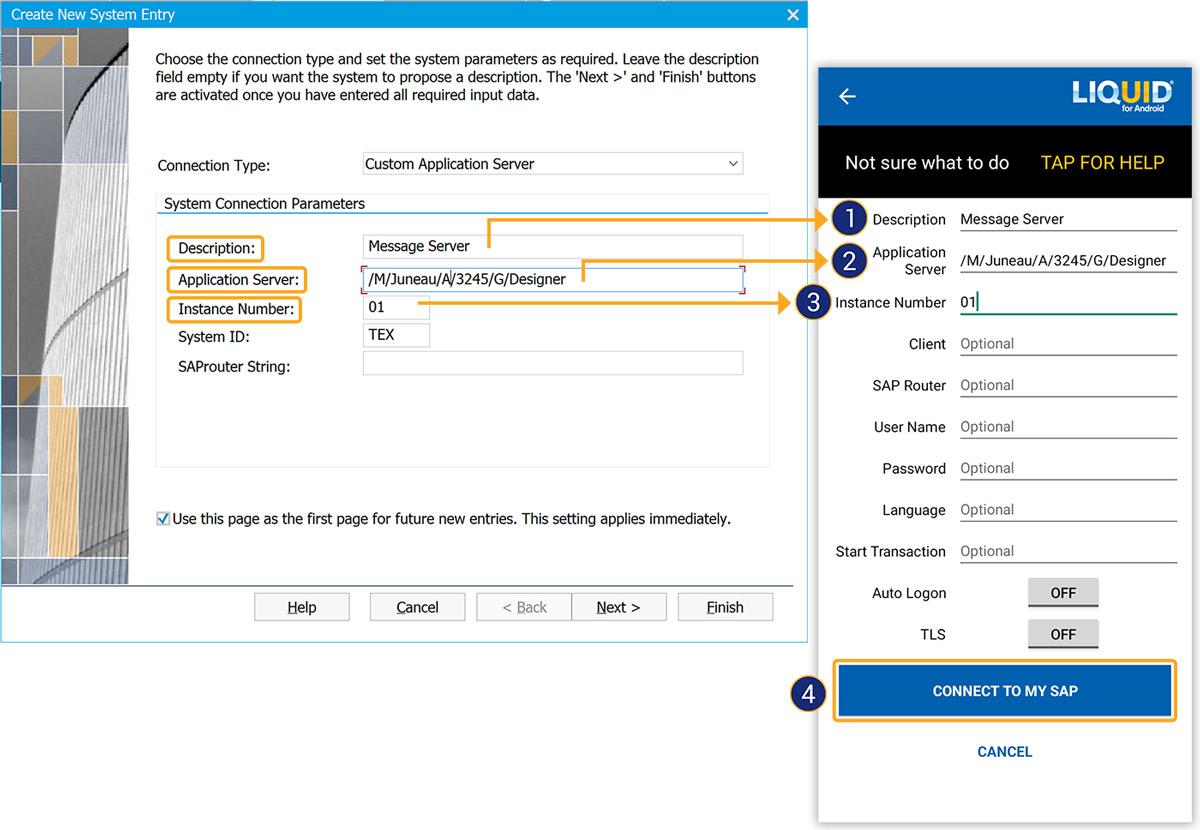Click the System ID field containing TEX
Screen dimensions: 1200x830
(x=396, y=335)
